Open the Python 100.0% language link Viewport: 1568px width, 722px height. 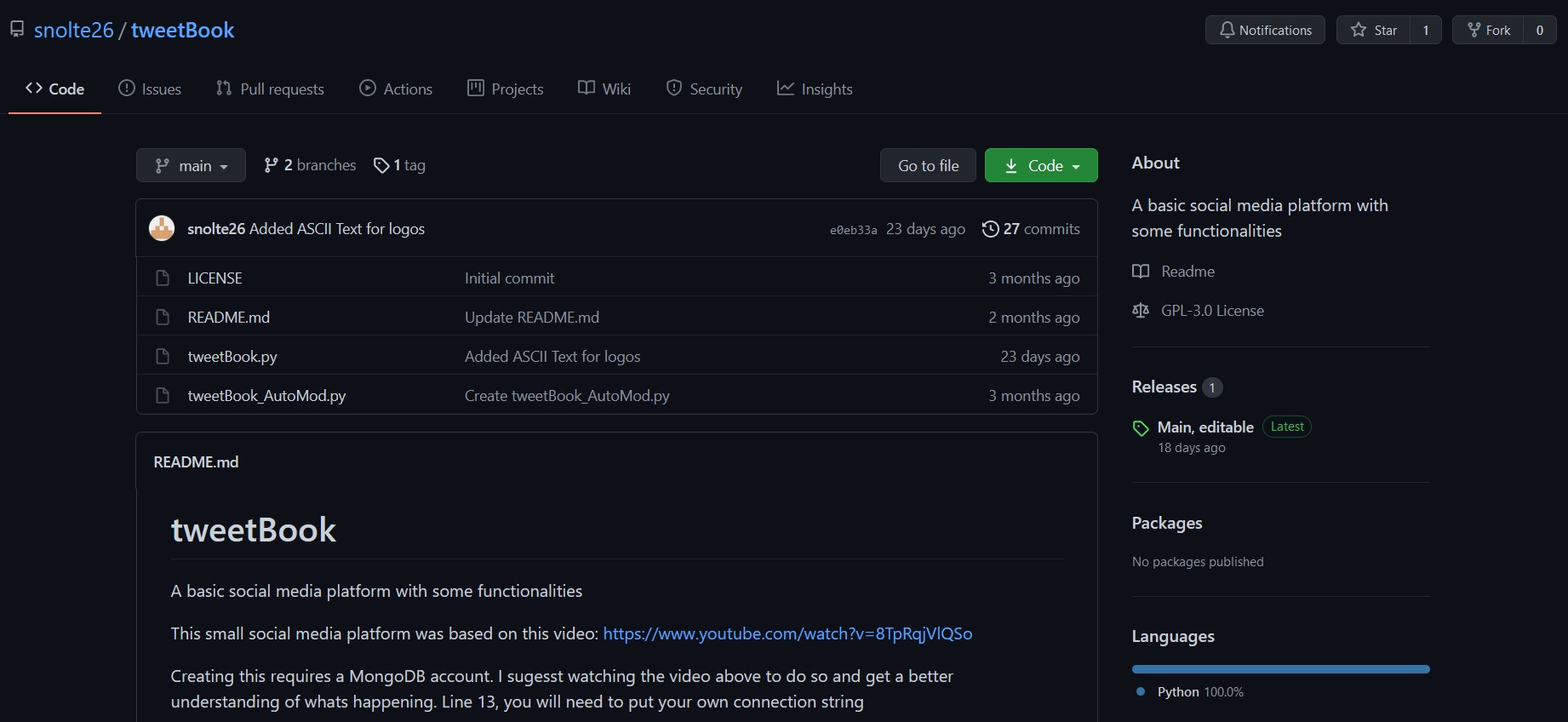[x=1200, y=692]
